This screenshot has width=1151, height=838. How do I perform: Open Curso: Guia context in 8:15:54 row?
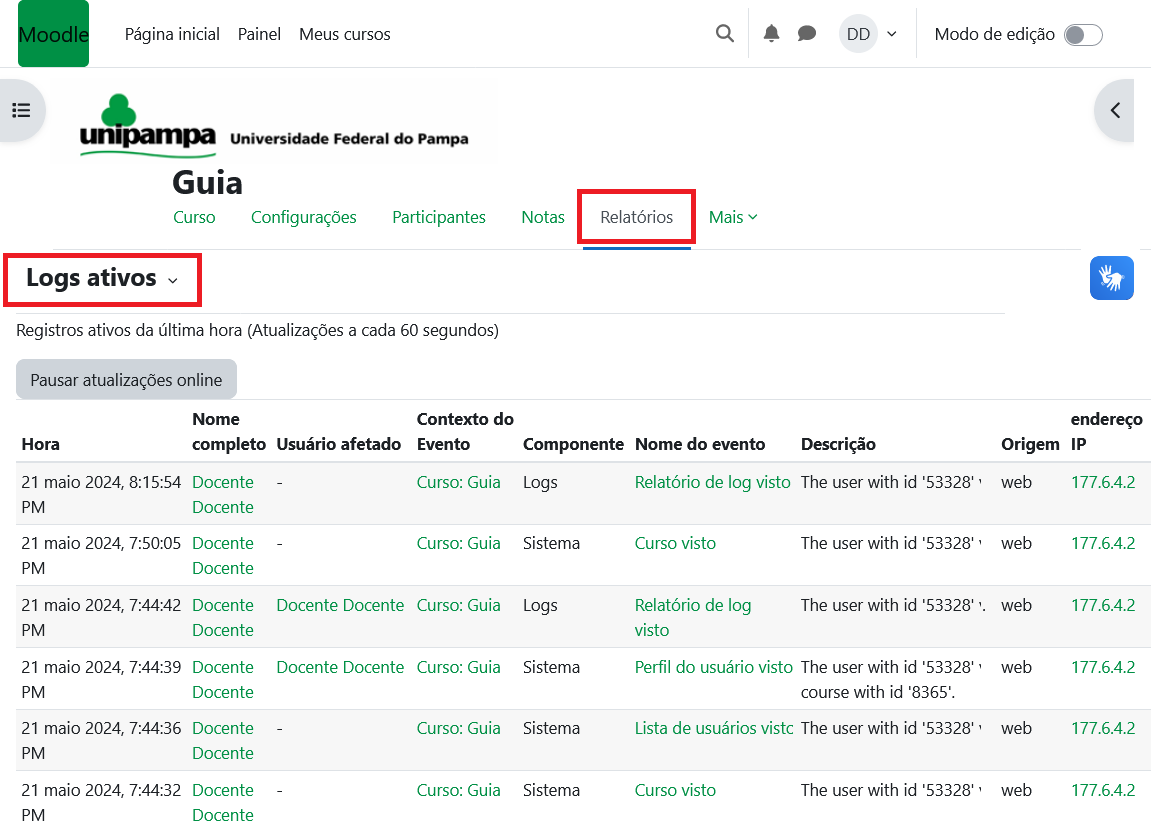(x=459, y=482)
